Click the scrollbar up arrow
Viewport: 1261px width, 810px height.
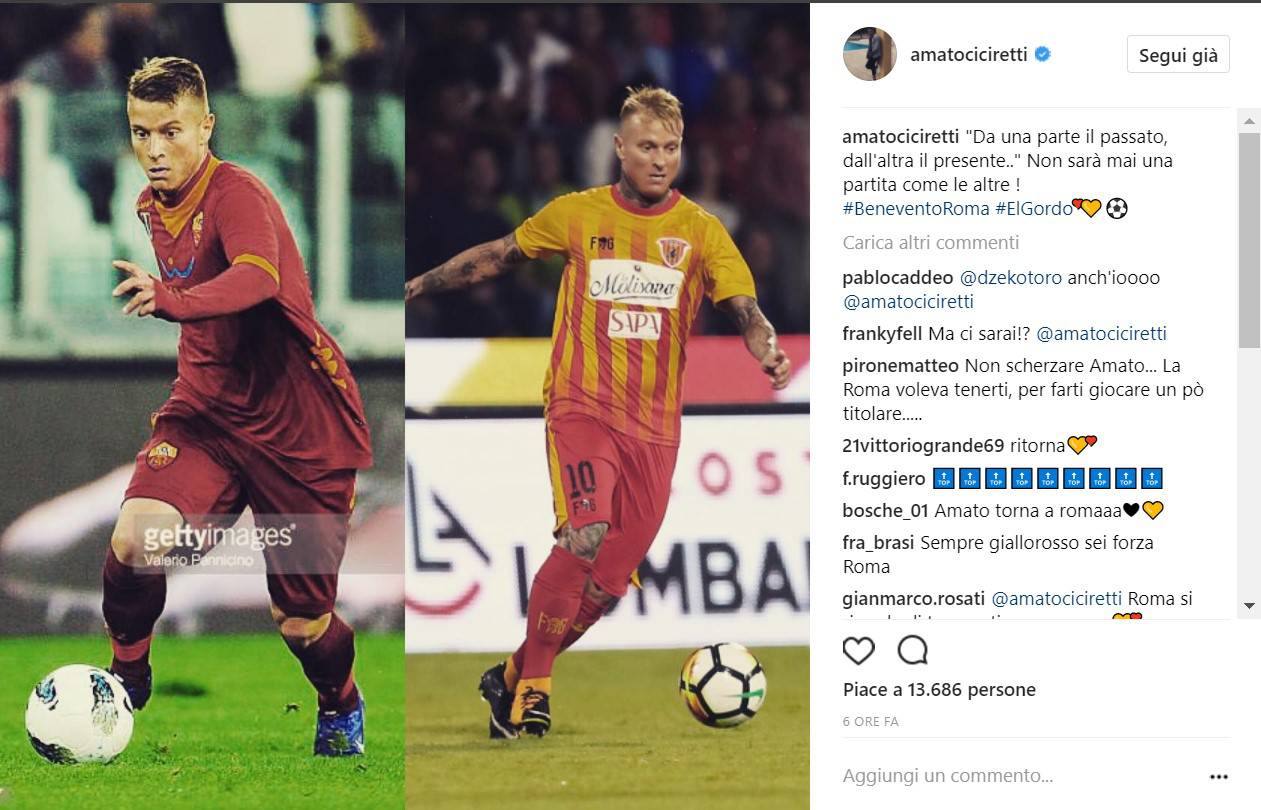(1249, 120)
